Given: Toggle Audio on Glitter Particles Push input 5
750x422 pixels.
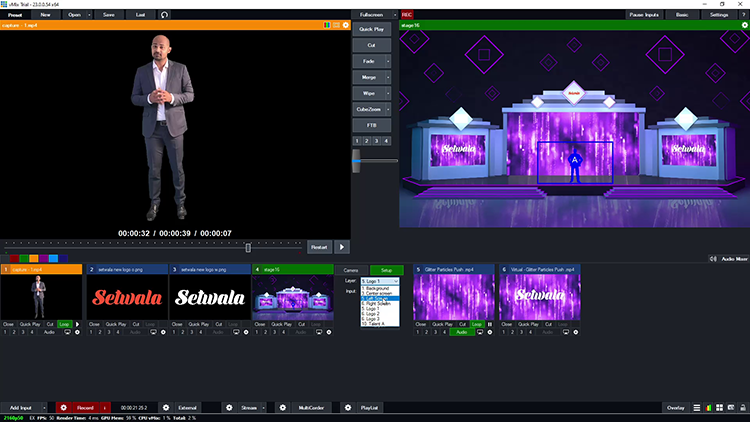Looking at the screenshot, I should pyautogui.click(x=461, y=332).
